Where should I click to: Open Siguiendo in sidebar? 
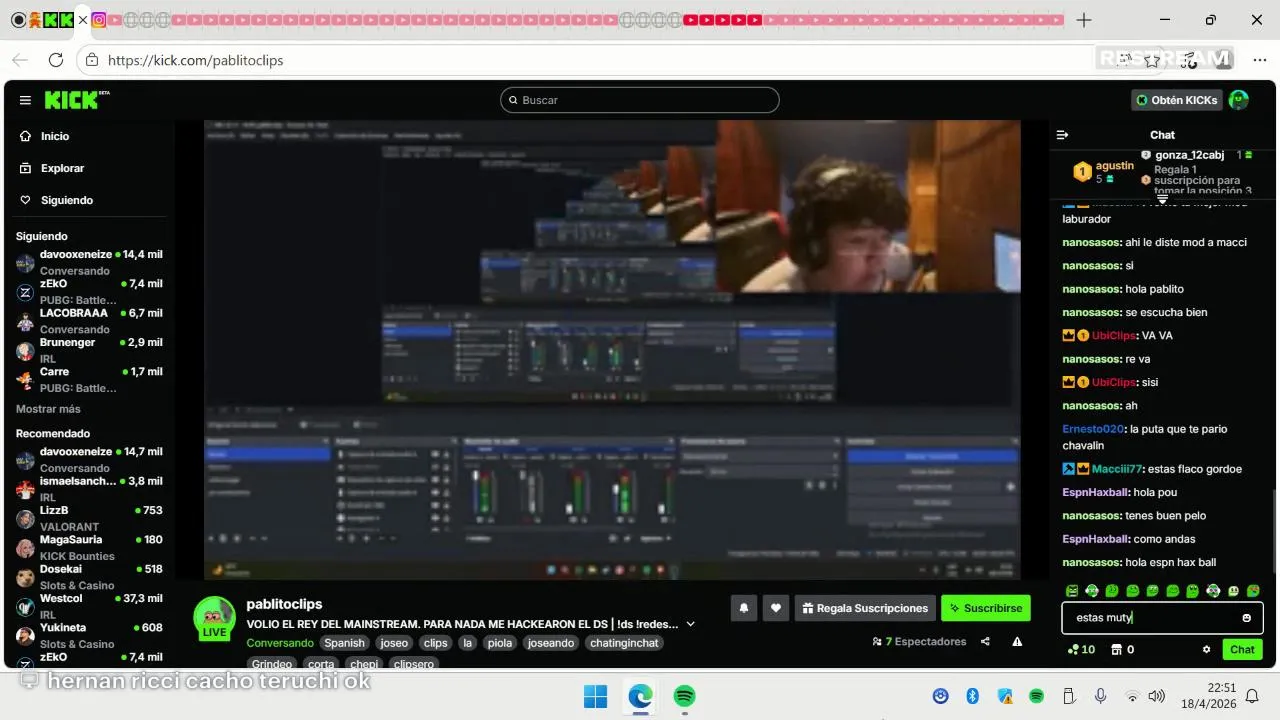click(x=66, y=200)
